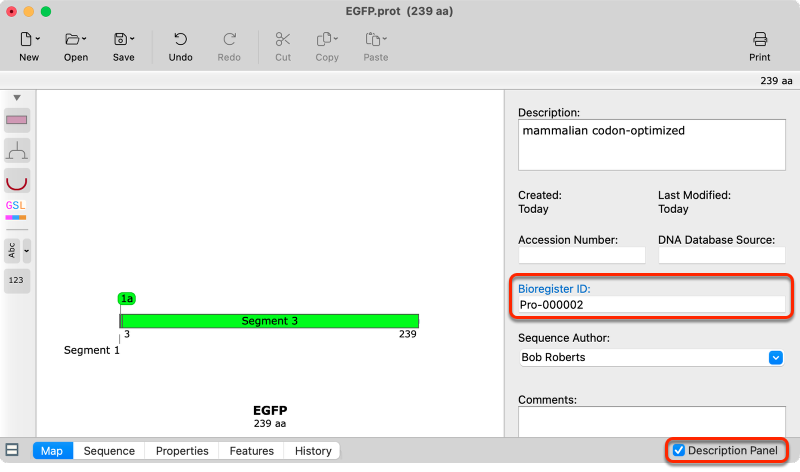Switch to the Features tab

point(252,451)
